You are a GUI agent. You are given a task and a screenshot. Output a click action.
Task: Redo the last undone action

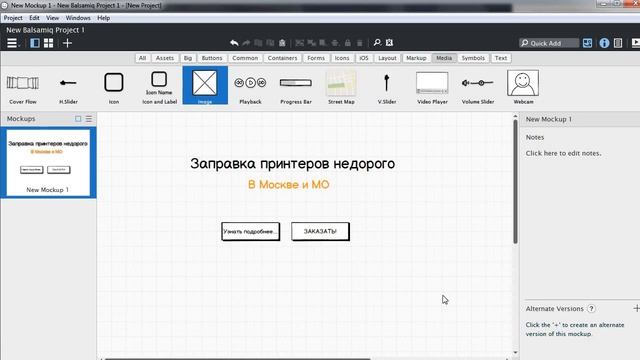coord(246,42)
